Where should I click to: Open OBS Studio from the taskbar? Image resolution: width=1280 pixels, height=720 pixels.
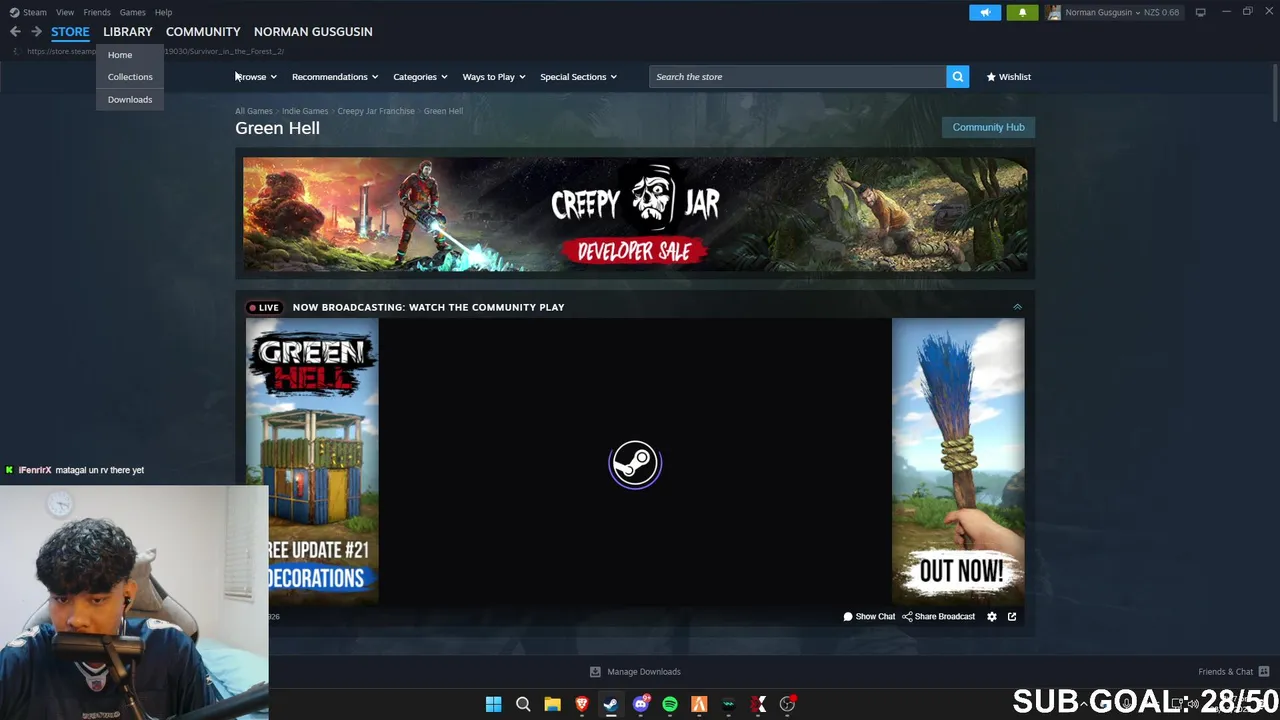787,704
